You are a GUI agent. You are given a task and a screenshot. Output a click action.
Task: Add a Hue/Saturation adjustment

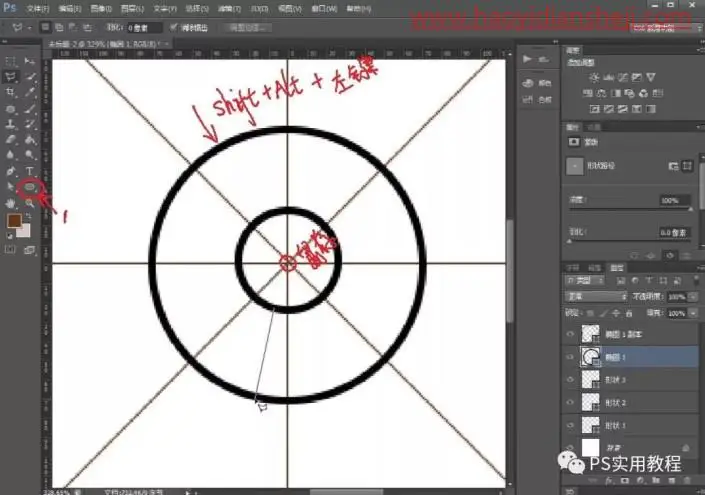click(588, 94)
